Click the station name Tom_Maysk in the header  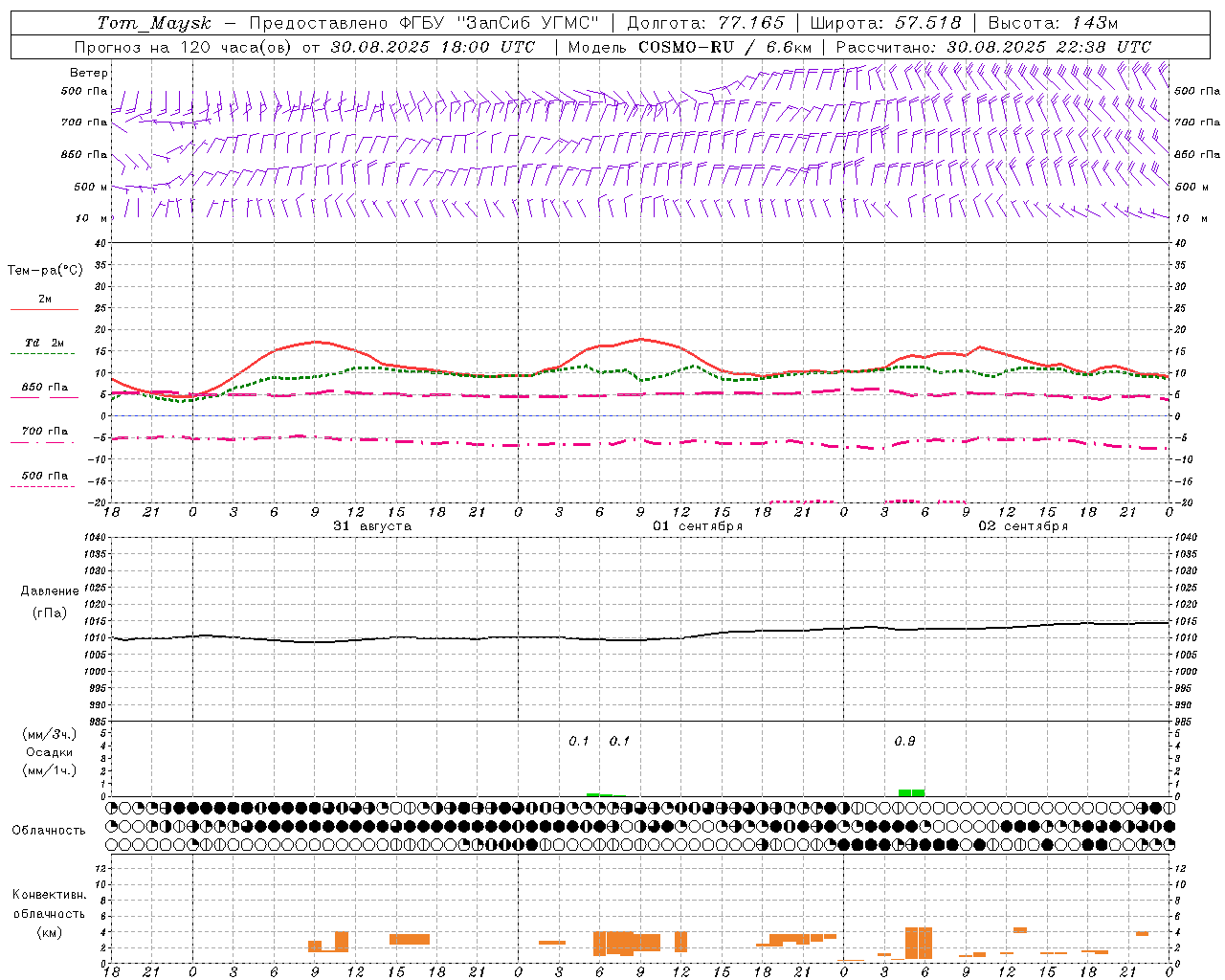tap(154, 23)
